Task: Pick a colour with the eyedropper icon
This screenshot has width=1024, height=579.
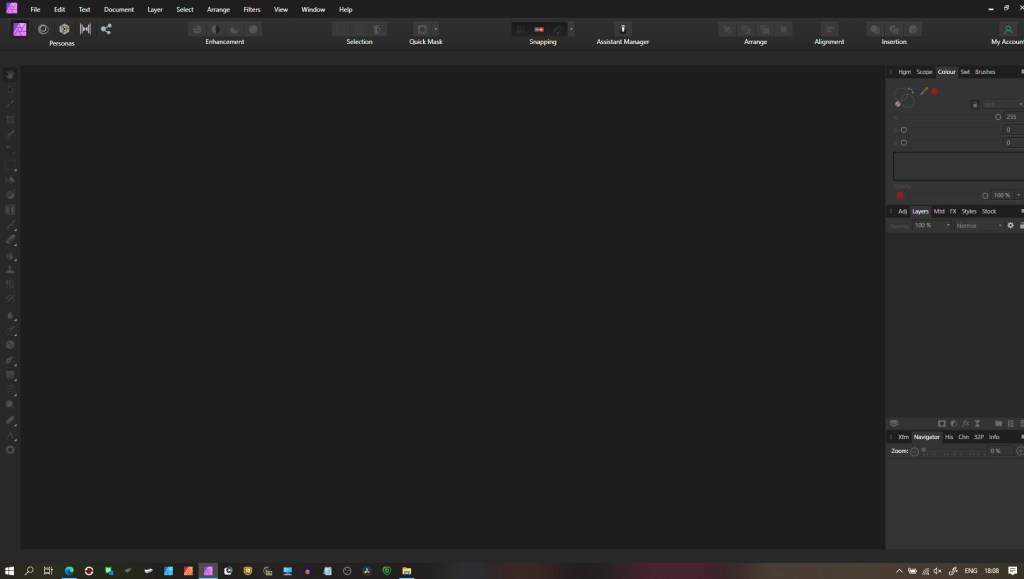Action: 924,91
